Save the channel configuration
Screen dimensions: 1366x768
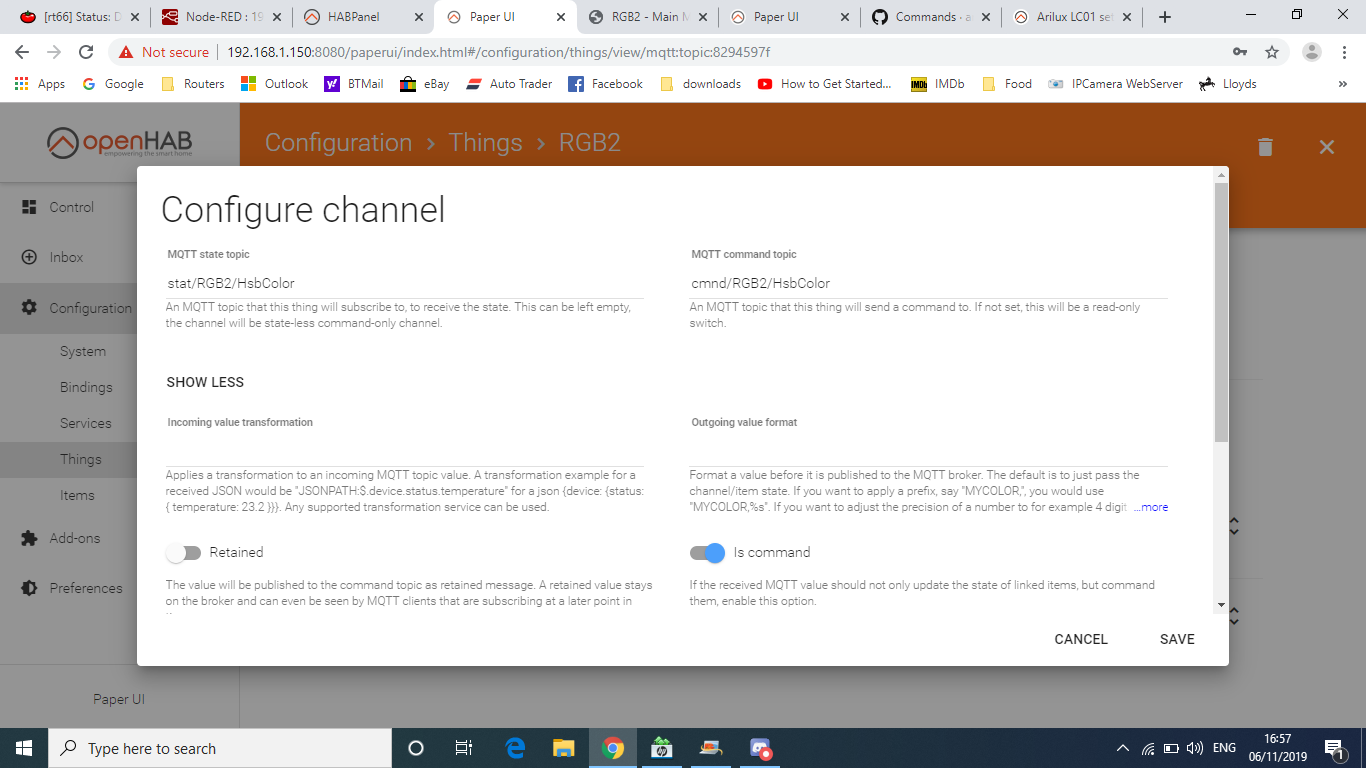(x=1177, y=639)
